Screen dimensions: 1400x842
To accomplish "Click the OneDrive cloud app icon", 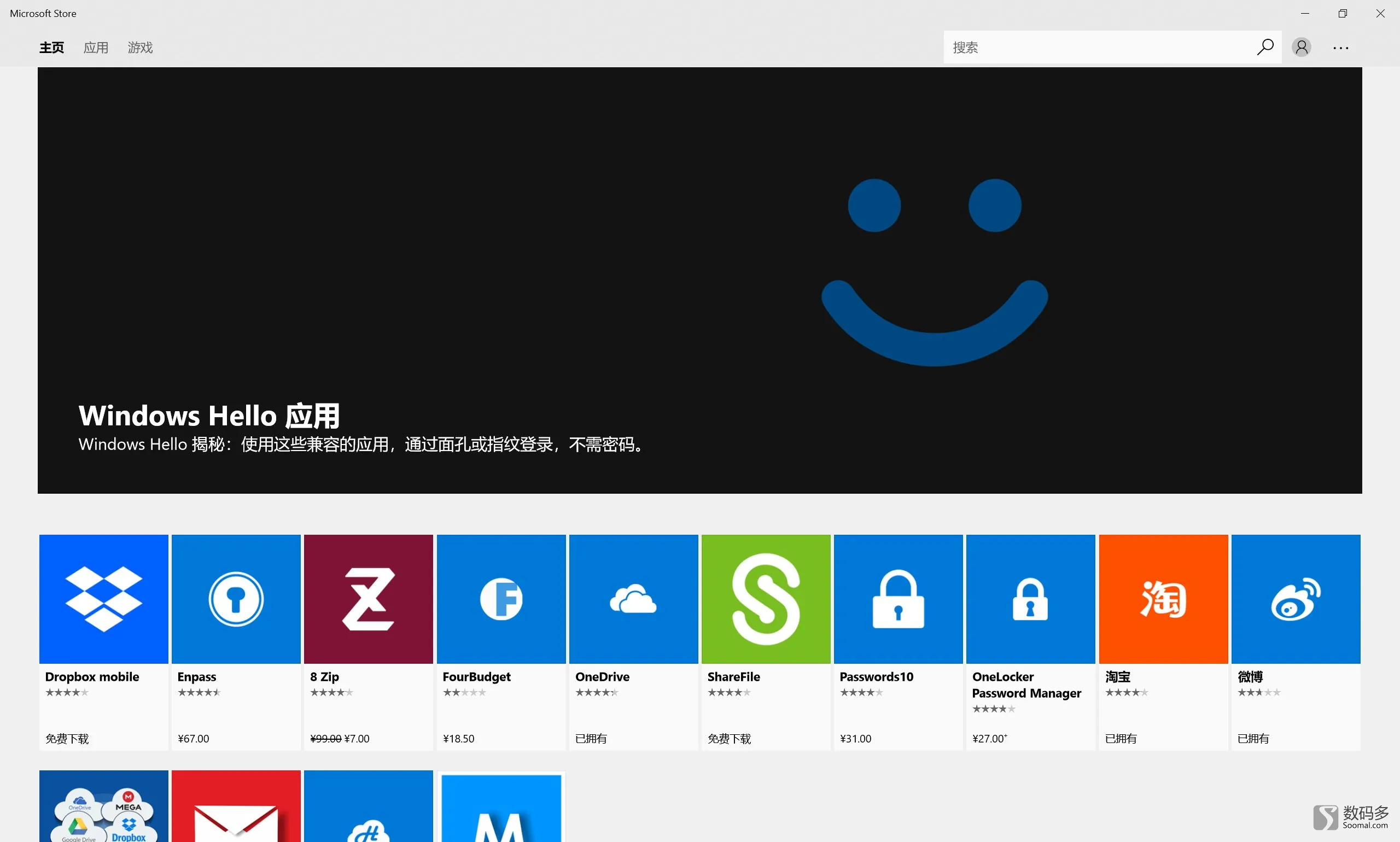I will (x=633, y=599).
